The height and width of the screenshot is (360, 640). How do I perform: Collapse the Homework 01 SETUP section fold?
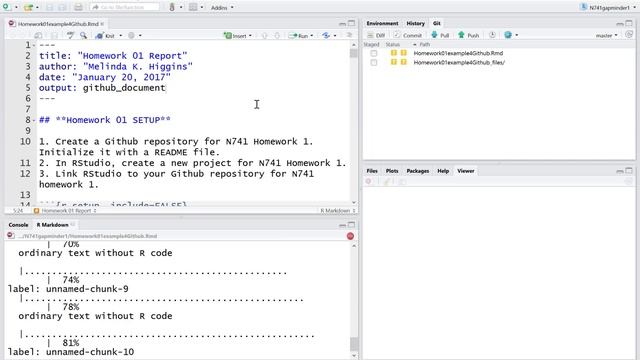click(x=34, y=120)
